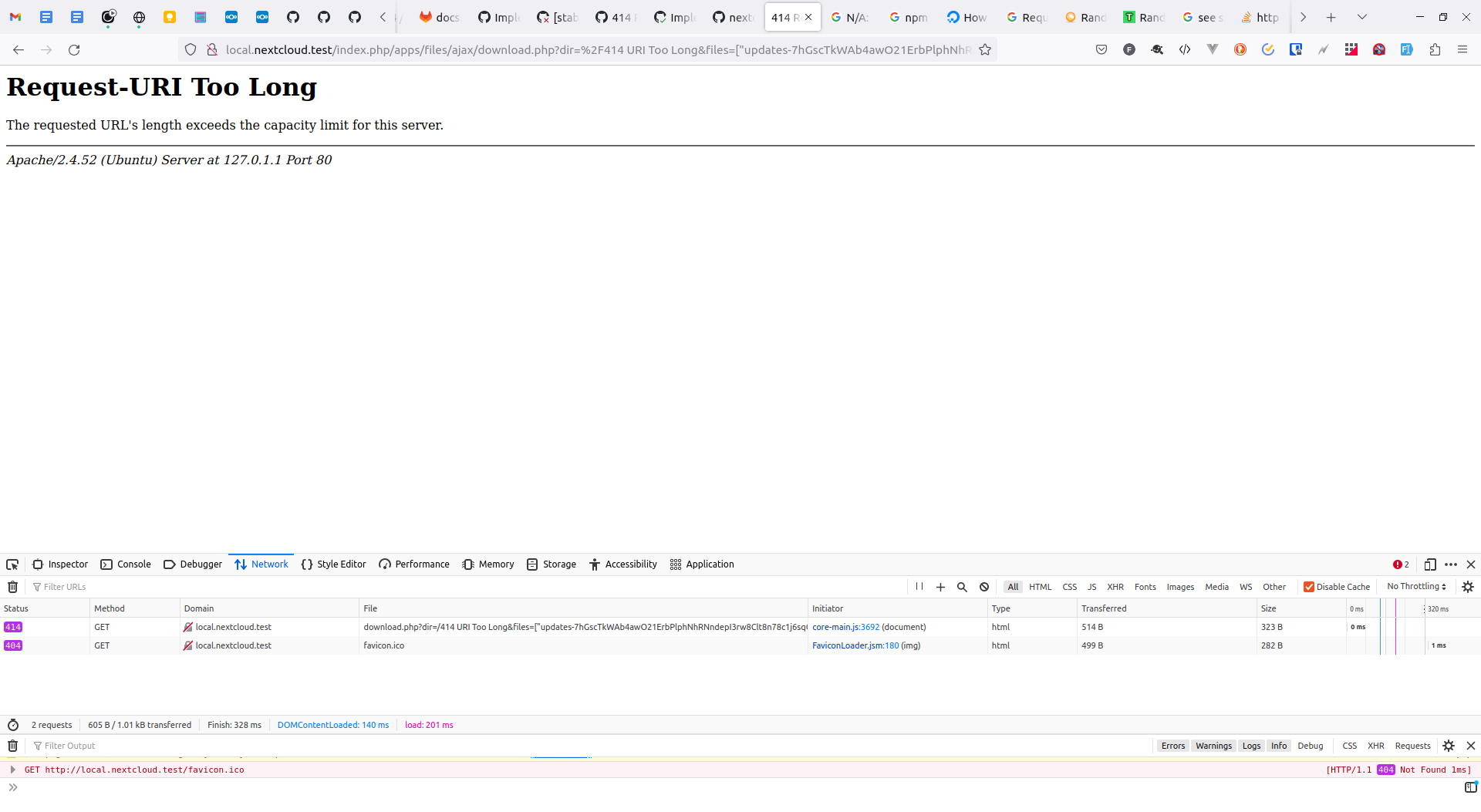This screenshot has width=1481, height=812.
Task: Open network panel settings gear
Action: point(1468,586)
